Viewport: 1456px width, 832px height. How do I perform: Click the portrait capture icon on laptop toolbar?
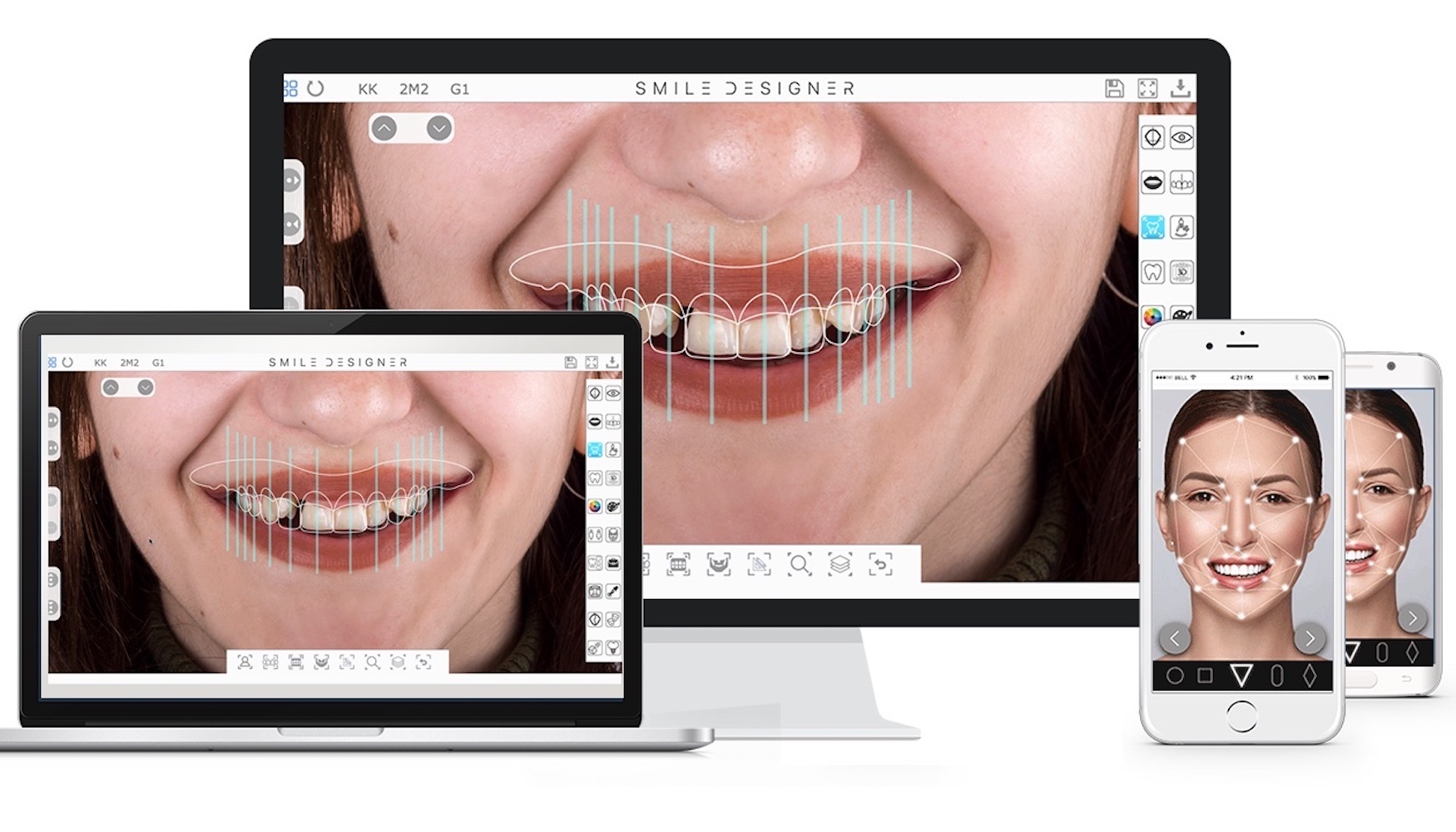pos(245,662)
